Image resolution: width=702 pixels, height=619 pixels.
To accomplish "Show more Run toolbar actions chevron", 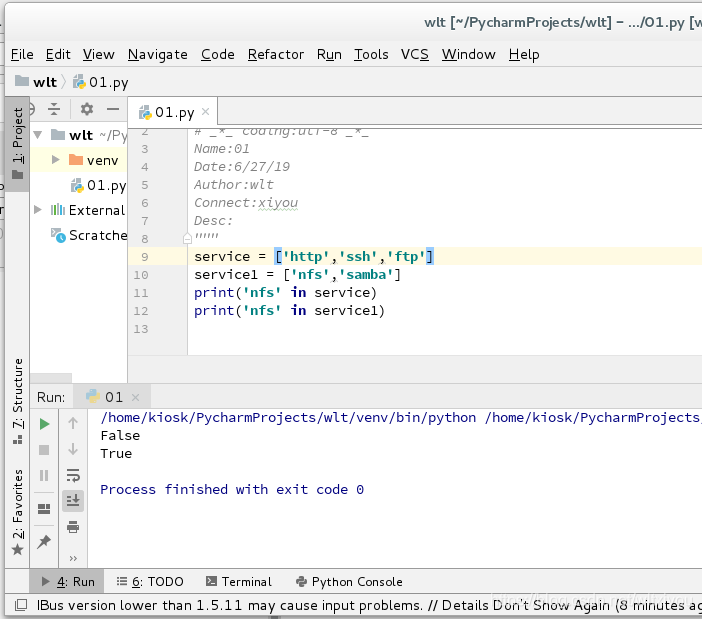I will tap(73, 559).
